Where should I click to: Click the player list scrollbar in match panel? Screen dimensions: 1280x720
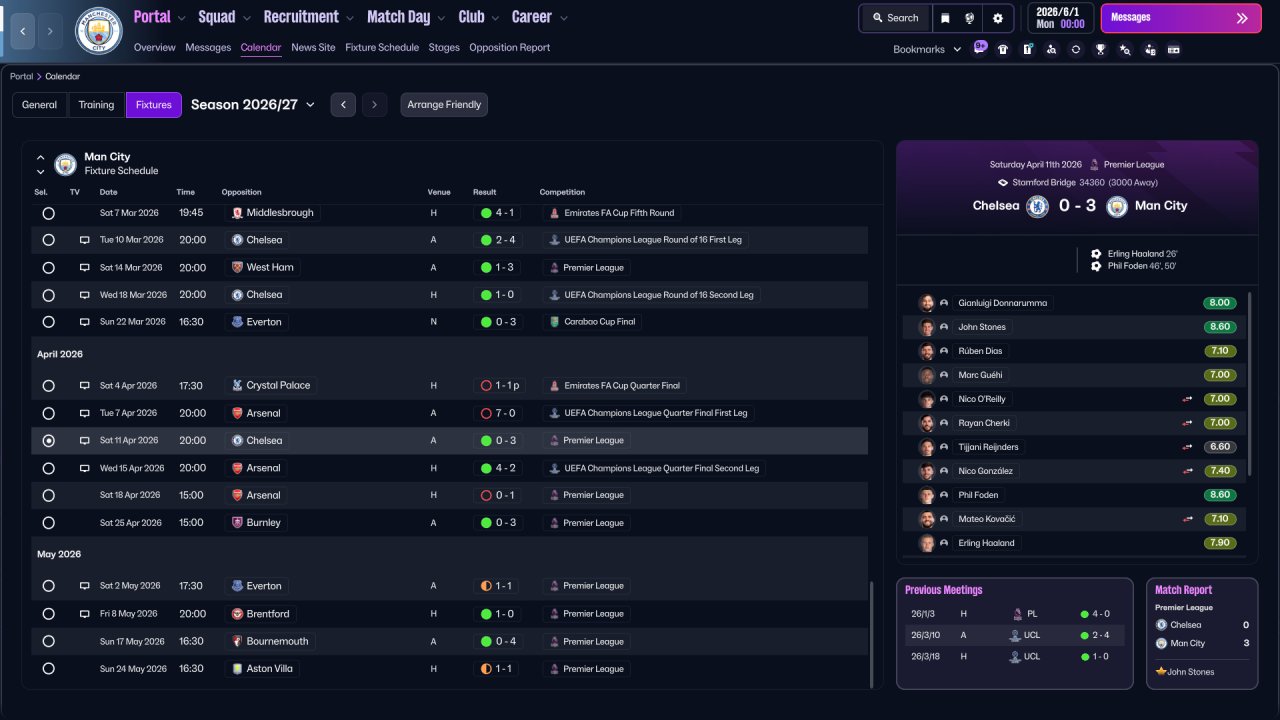(1250, 383)
